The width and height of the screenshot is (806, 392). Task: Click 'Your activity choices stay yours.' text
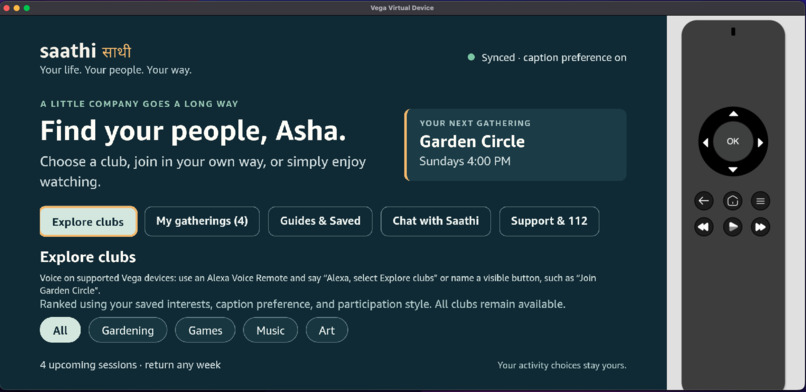click(x=562, y=366)
